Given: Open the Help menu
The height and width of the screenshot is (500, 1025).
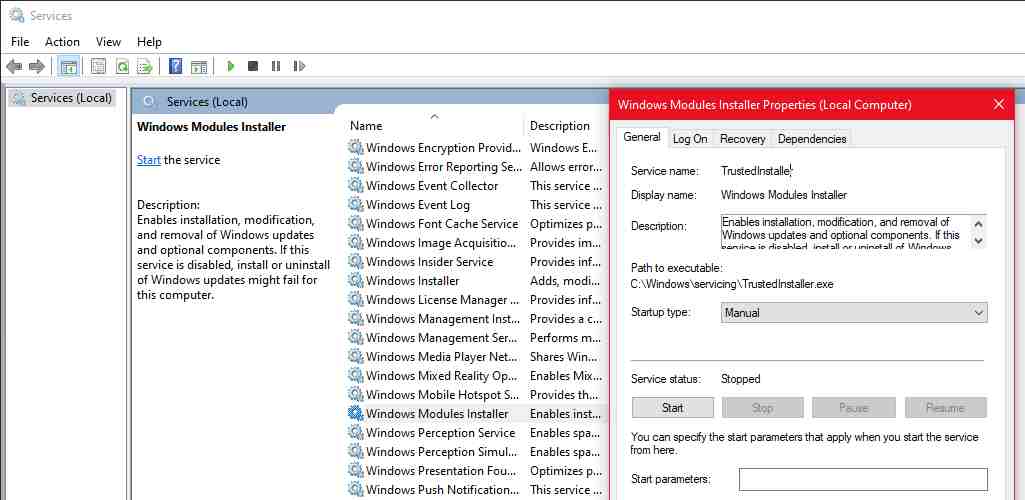Looking at the screenshot, I should pyautogui.click(x=149, y=42).
